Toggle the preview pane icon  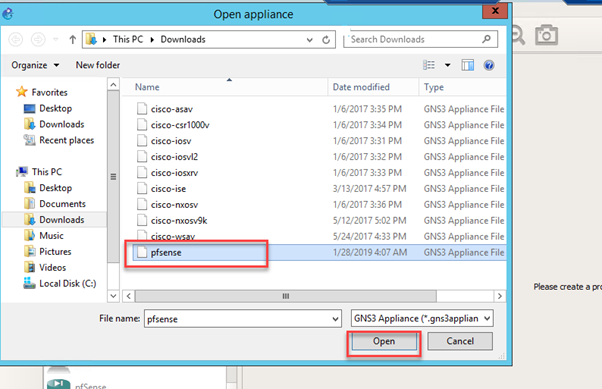pos(467,65)
